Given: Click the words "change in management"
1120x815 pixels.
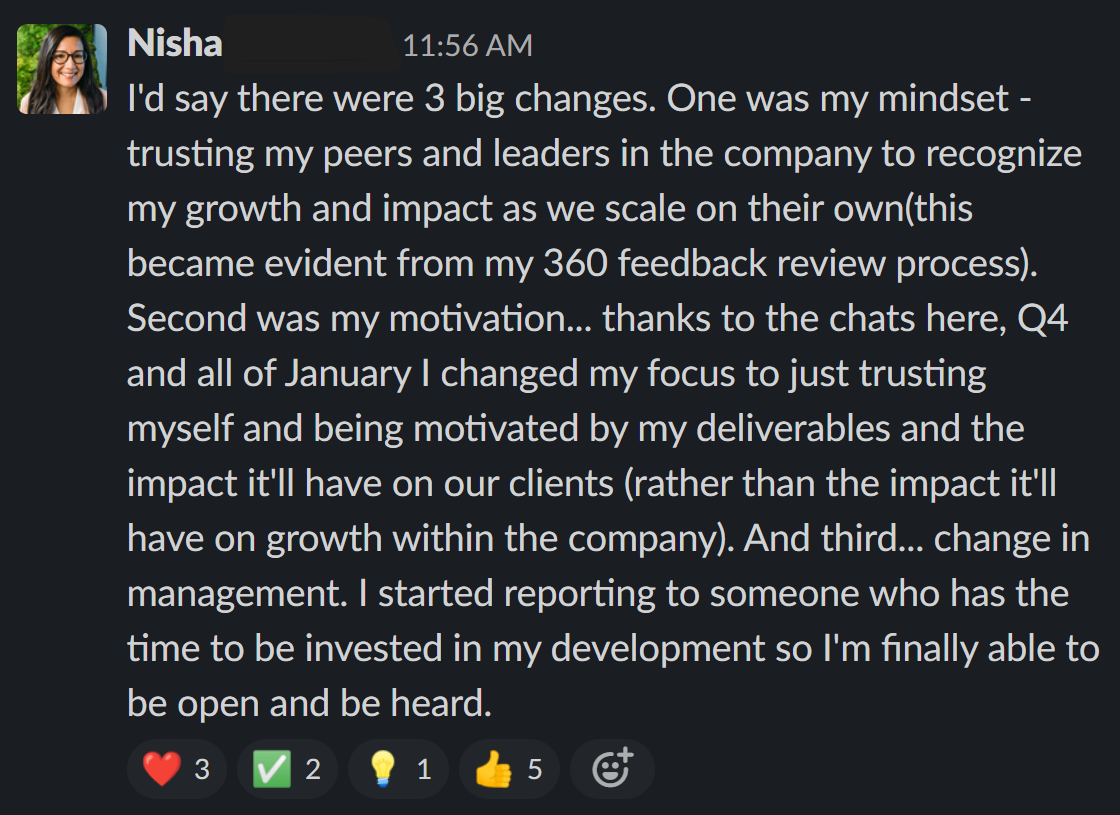Looking at the screenshot, I should [x=609, y=566].
